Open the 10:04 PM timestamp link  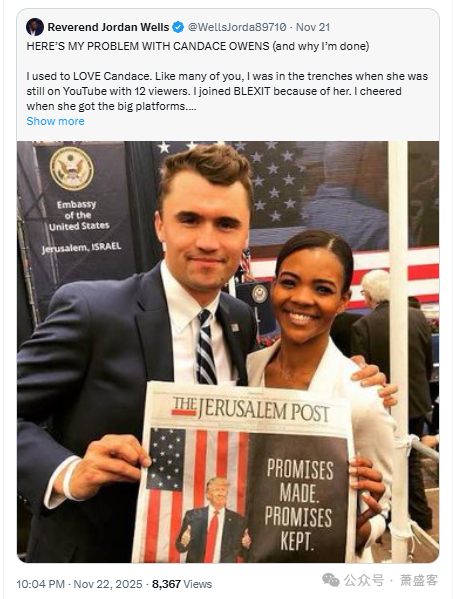coord(40,584)
